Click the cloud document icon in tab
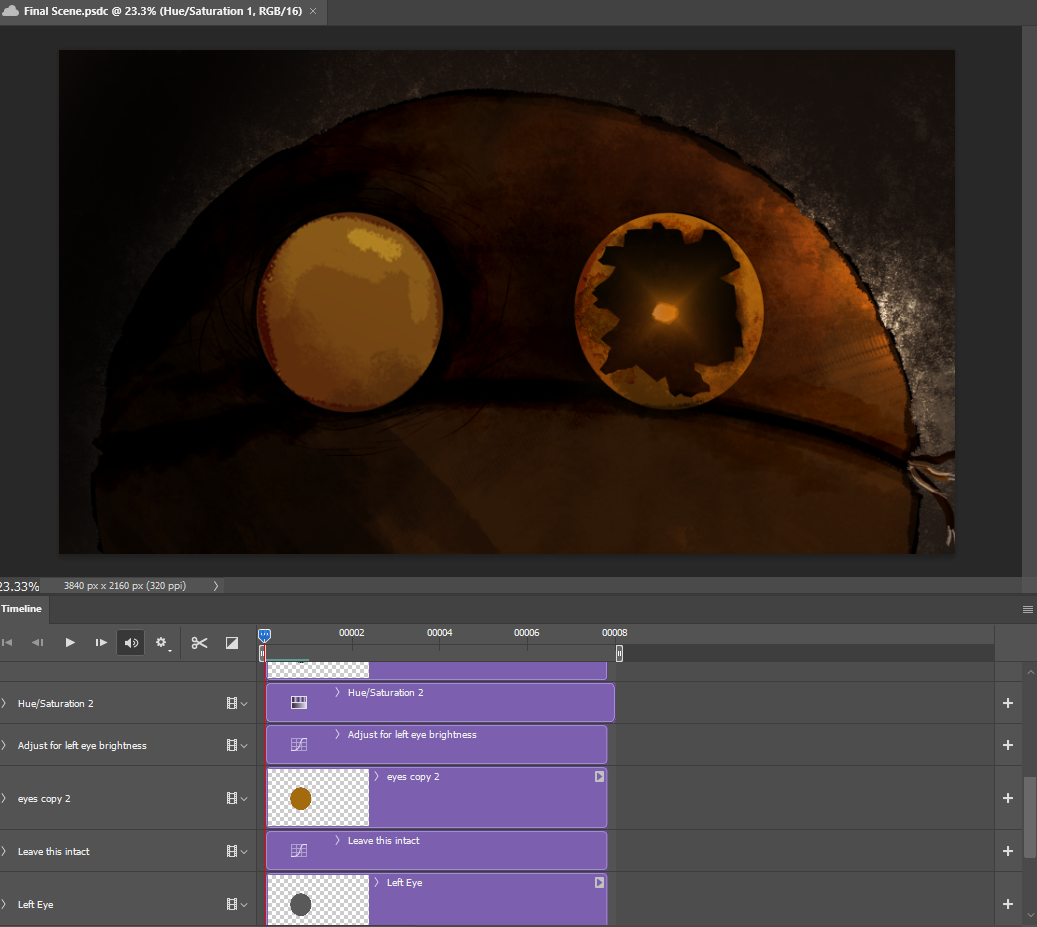1037x927 pixels. 11,11
